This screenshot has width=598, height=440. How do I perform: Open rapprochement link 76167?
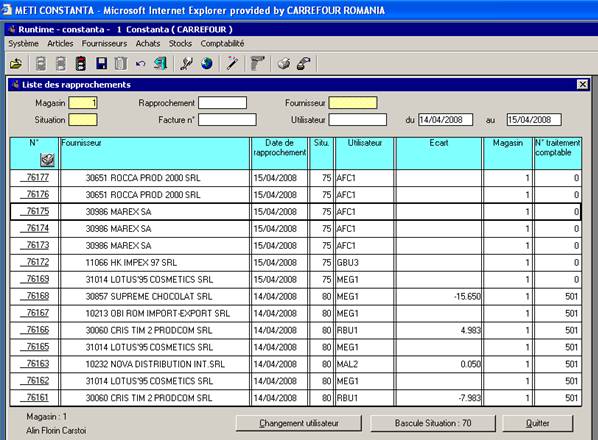(x=36, y=313)
